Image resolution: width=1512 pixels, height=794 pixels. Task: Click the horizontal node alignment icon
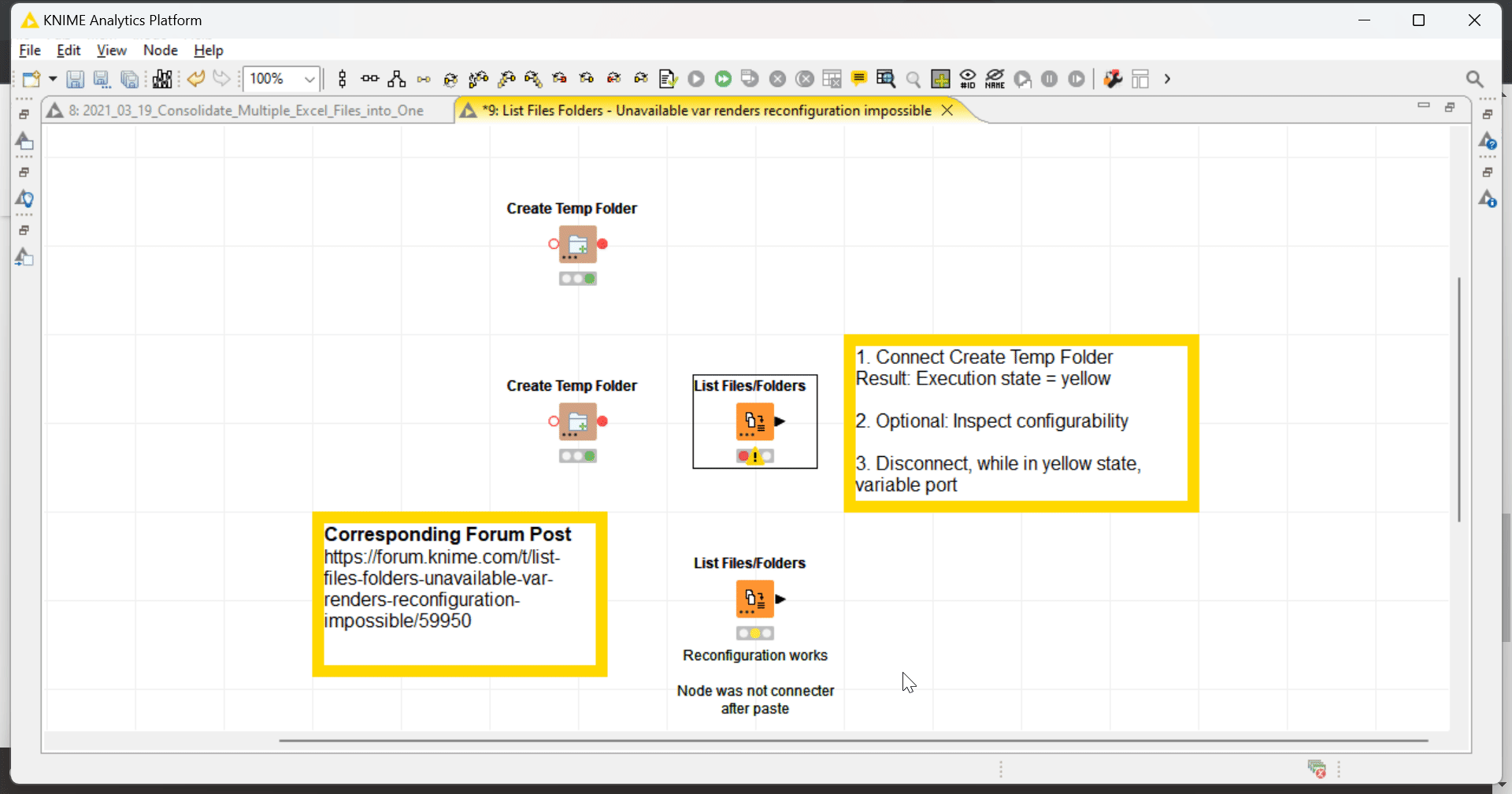[369, 79]
